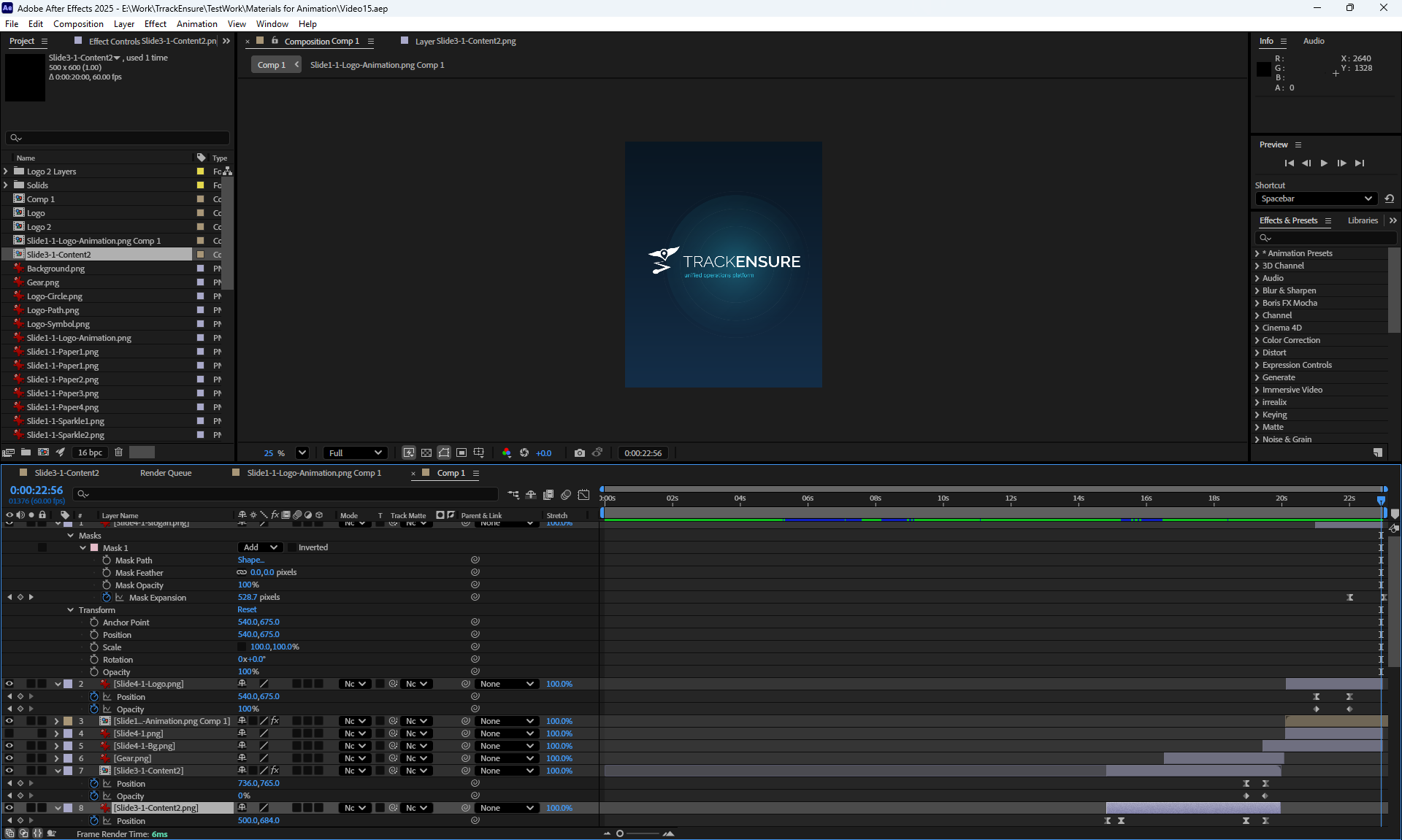Toggle Shy layers hide switch in timeline

pyautogui.click(x=531, y=495)
